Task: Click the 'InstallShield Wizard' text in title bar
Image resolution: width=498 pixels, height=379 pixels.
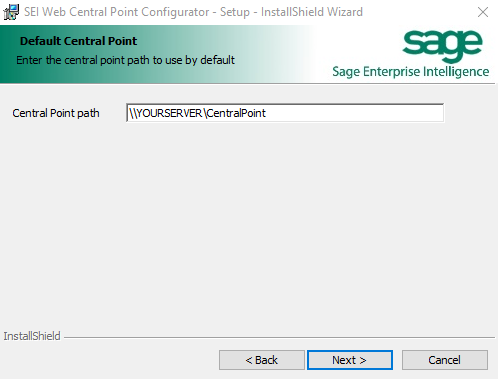Action: pos(312,12)
